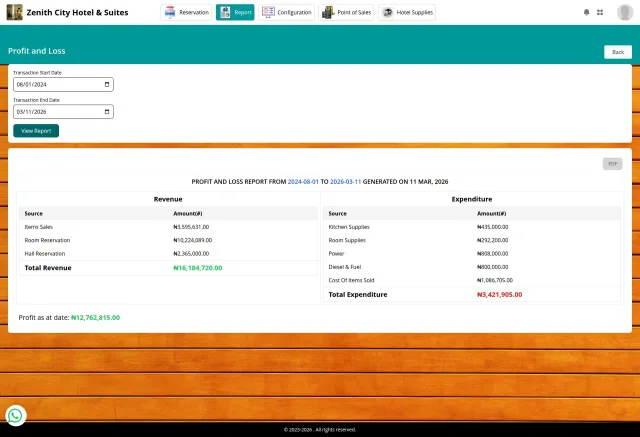The width and height of the screenshot is (640, 437).
Task: Click the 2026-03-11 date in report title
Action: 346,182
